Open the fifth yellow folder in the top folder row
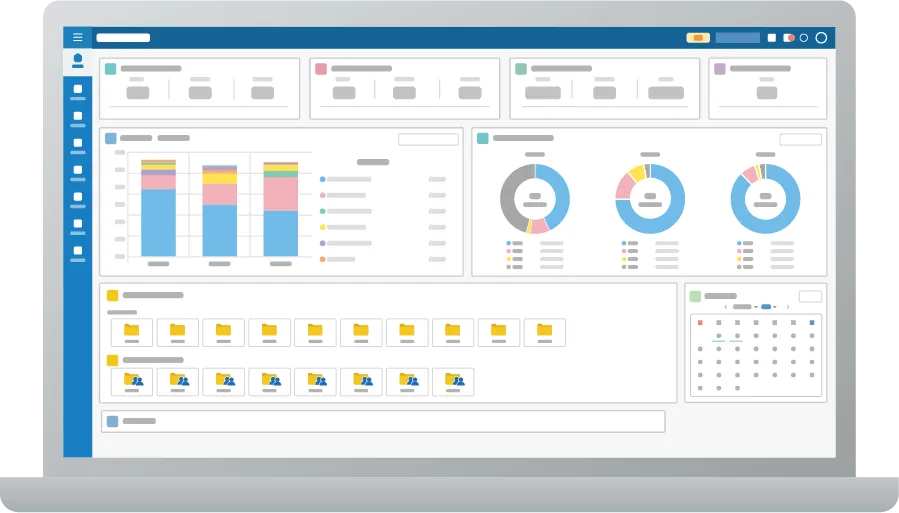The image size is (899, 513). pyautogui.click(x=315, y=332)
